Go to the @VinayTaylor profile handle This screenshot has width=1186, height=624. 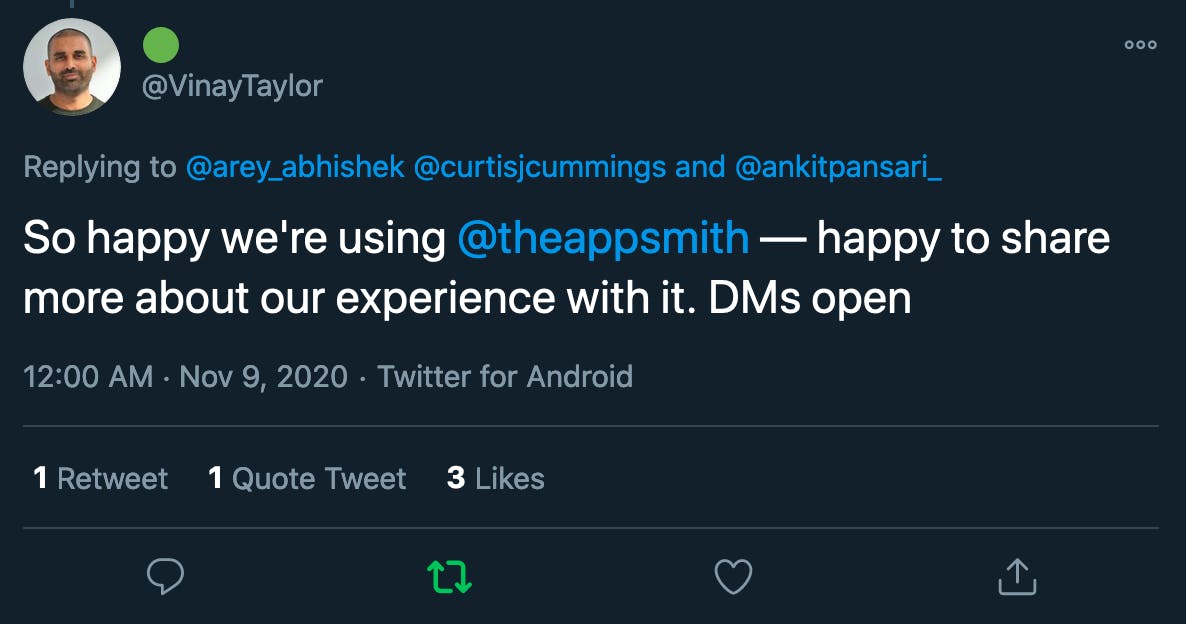[232, 86]
